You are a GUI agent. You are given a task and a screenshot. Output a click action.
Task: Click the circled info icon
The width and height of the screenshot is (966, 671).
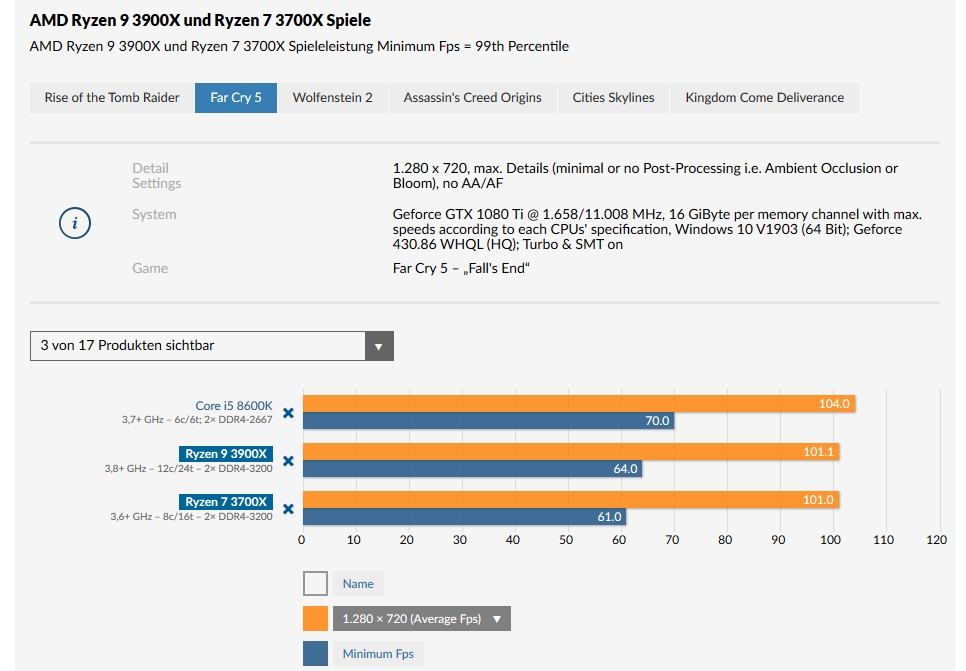pyautogui.click(x=75, y=223)
